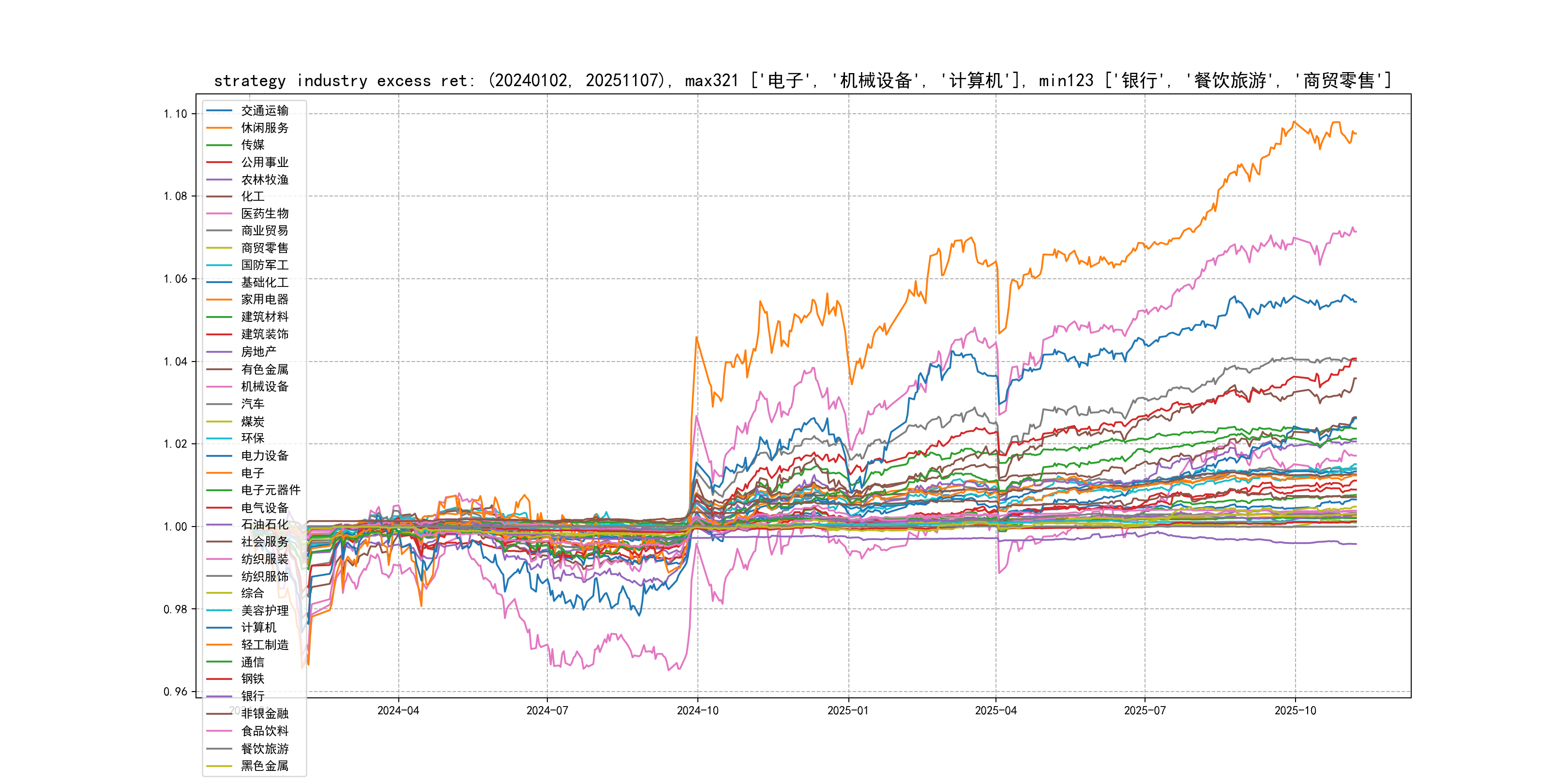Select the 医药生物 legend entry

point(264,213)
